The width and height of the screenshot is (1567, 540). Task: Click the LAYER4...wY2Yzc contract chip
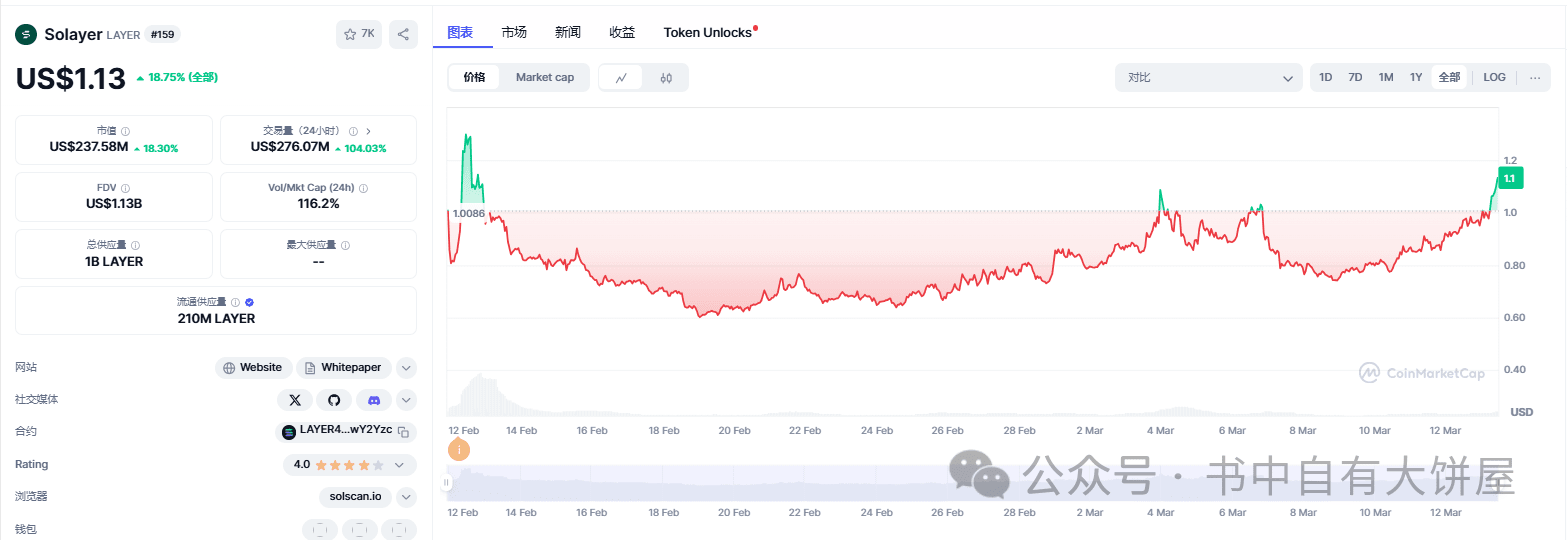coord(346,432)
